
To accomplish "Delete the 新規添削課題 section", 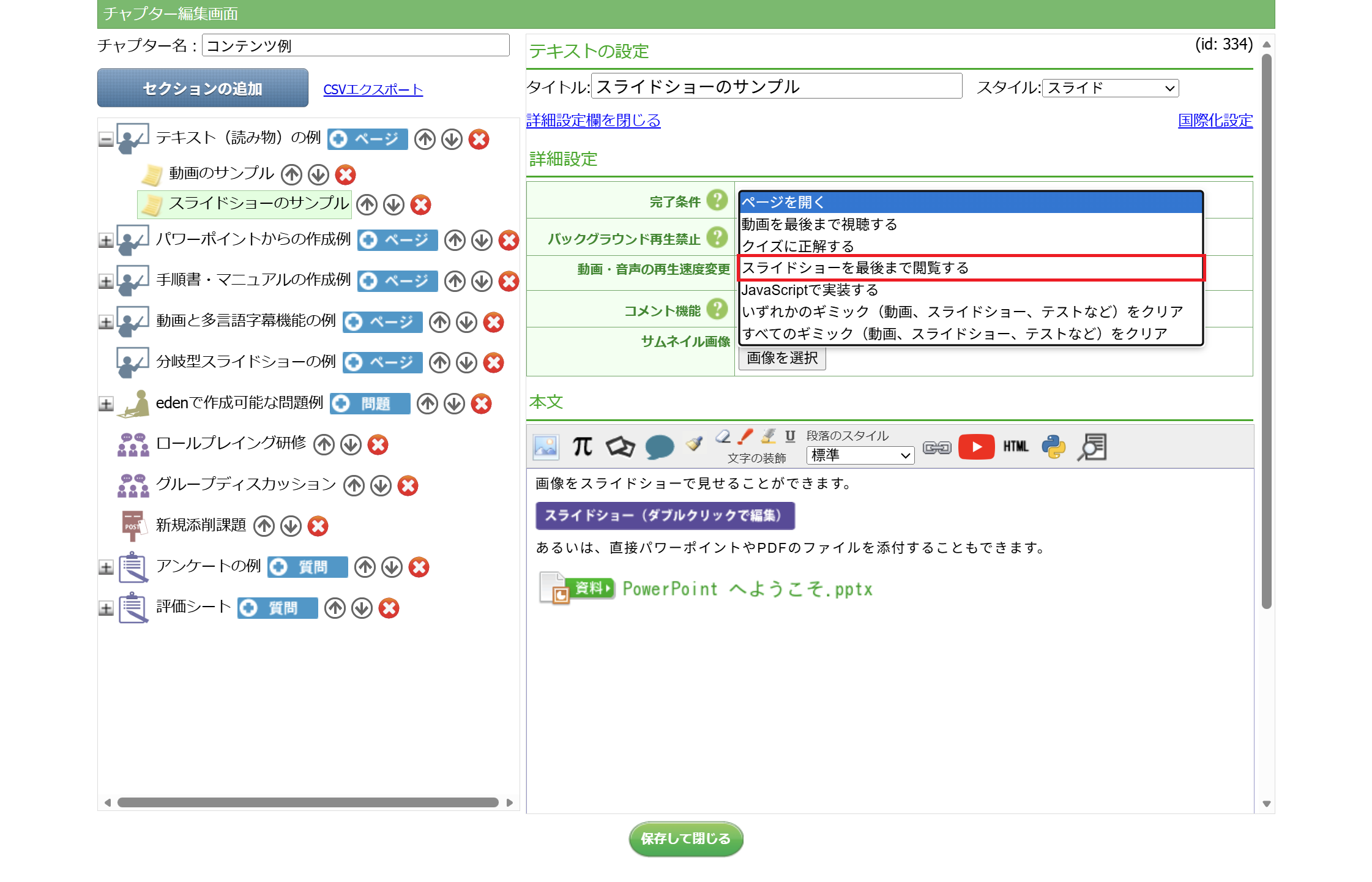I will click(318, 526).
